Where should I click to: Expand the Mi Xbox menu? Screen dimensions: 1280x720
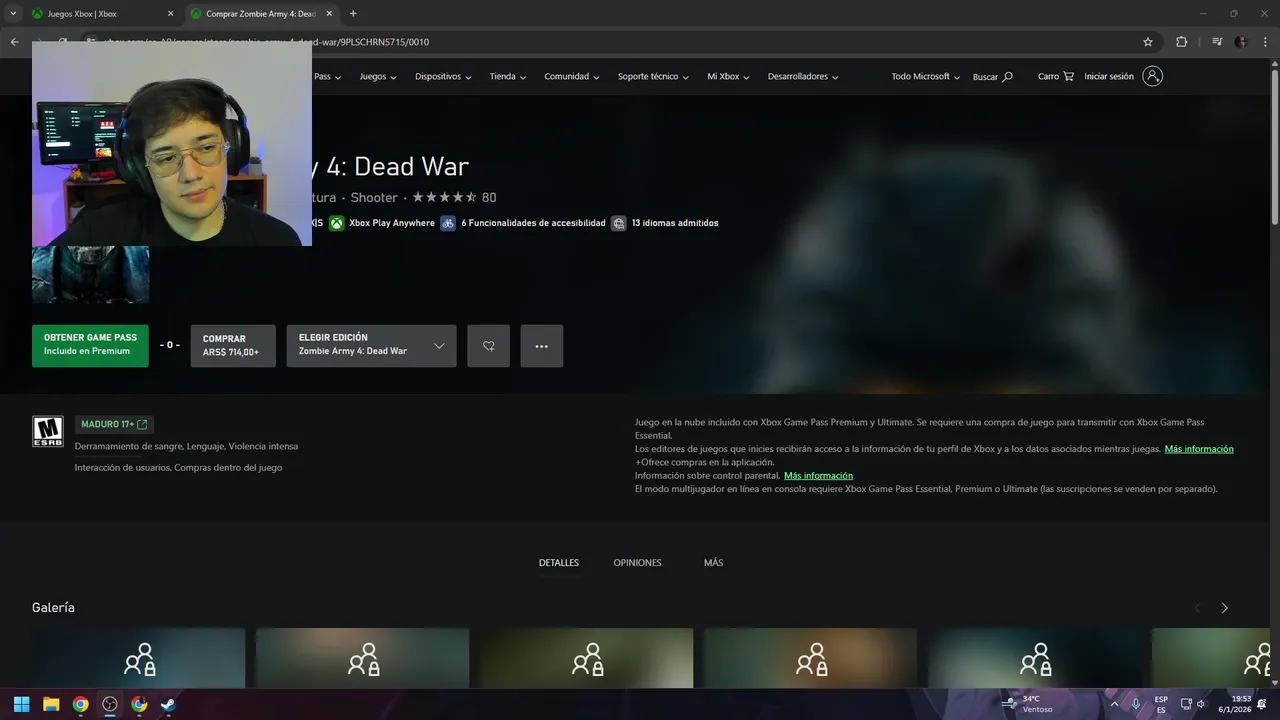[728, 77]
